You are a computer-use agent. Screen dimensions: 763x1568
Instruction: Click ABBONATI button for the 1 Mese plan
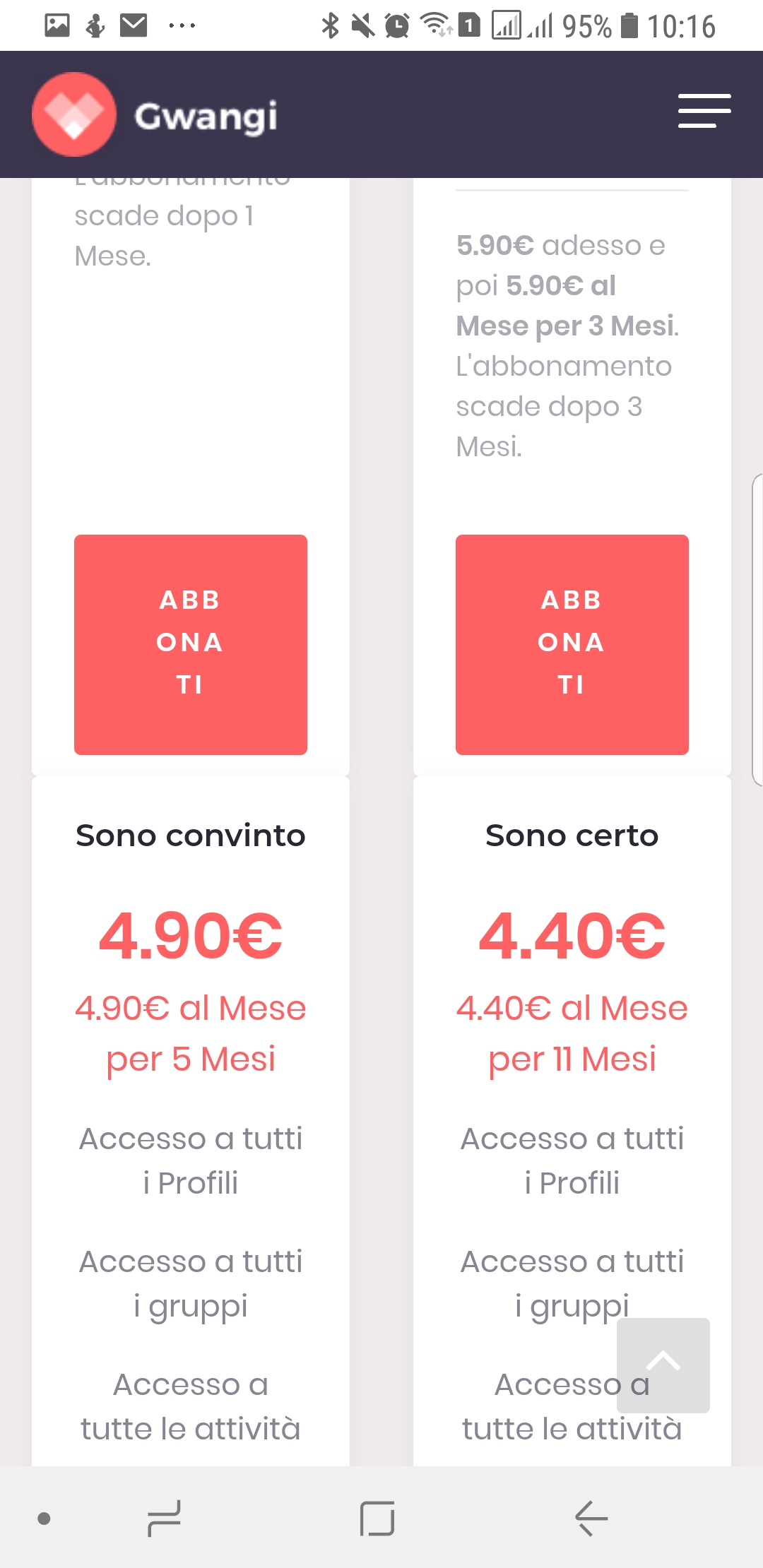[x=191, y=644]
